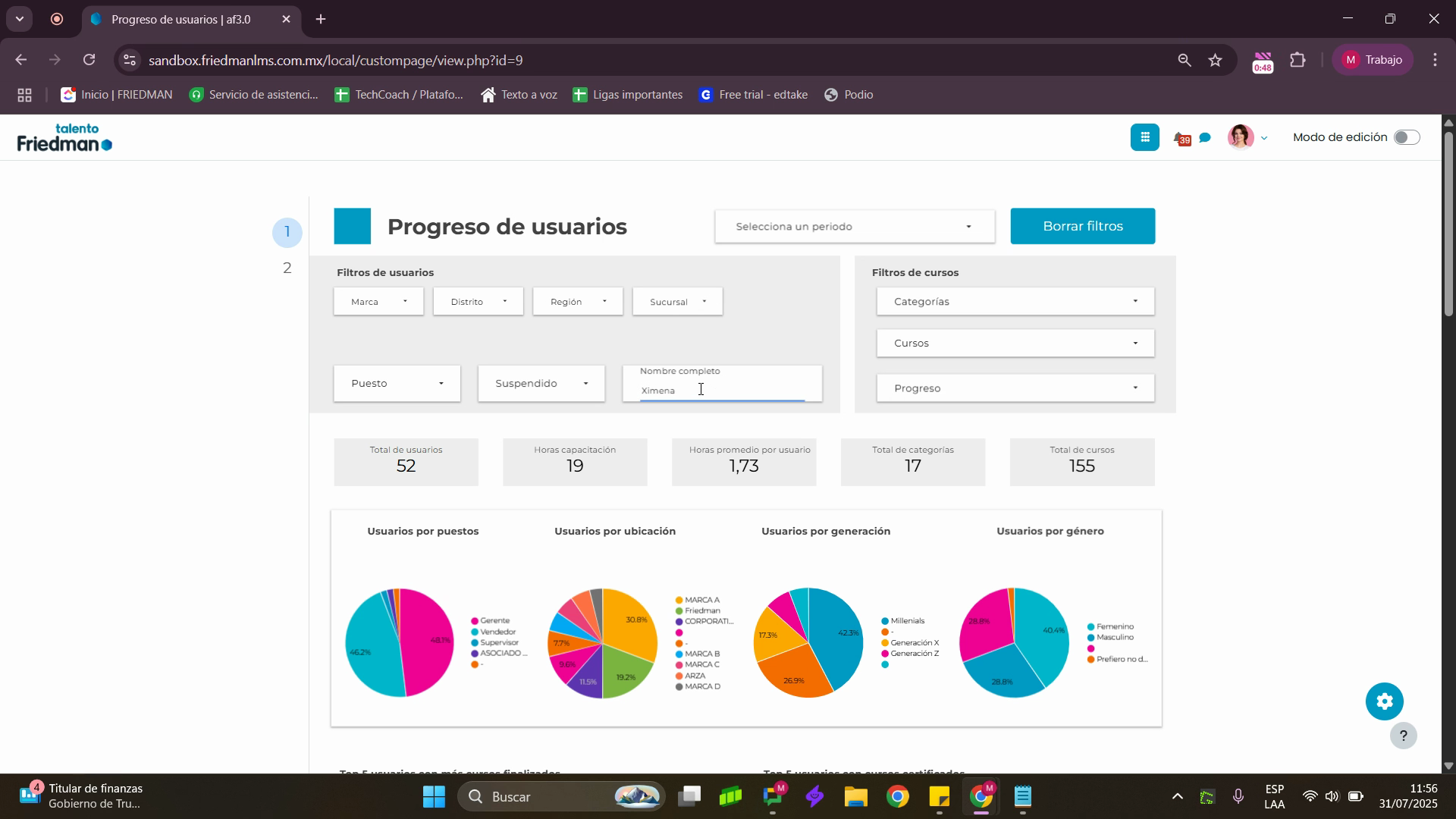Click the blue settings gear floating button

click(x=1384, y=701)
